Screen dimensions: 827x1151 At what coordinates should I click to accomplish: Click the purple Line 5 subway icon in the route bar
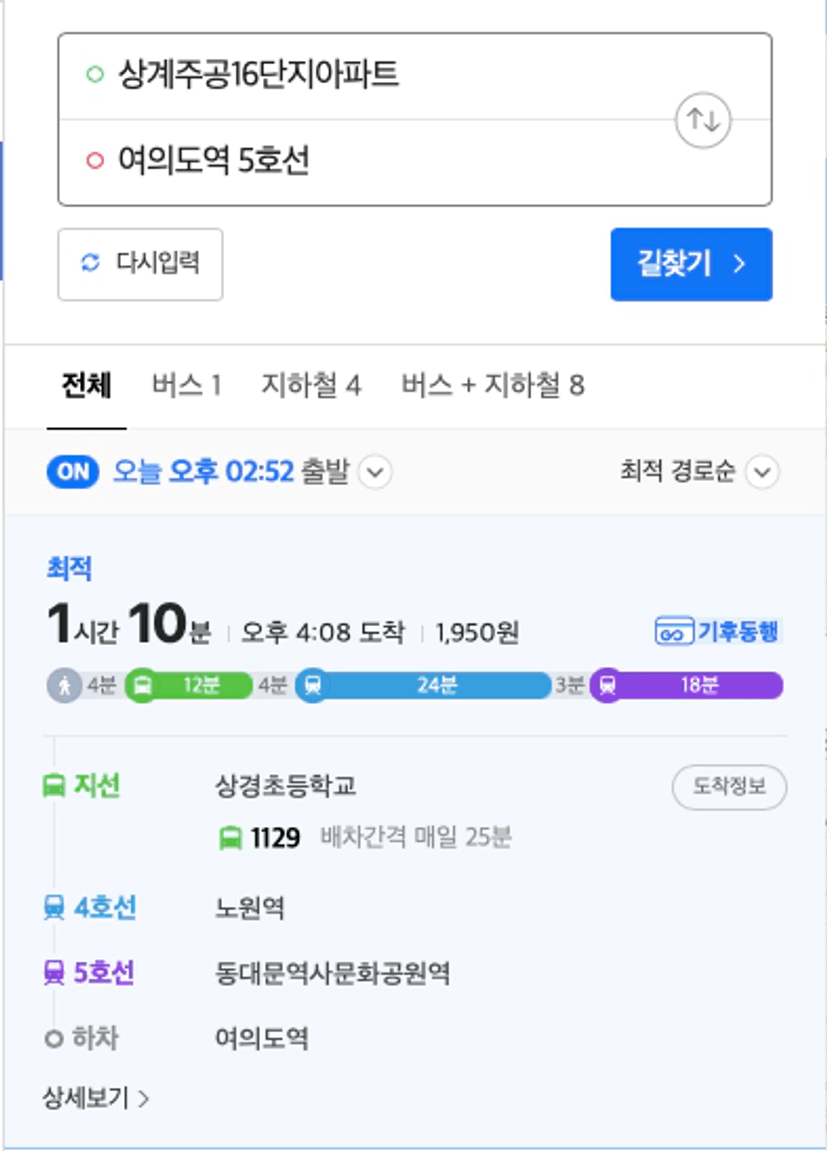point(607,686)
